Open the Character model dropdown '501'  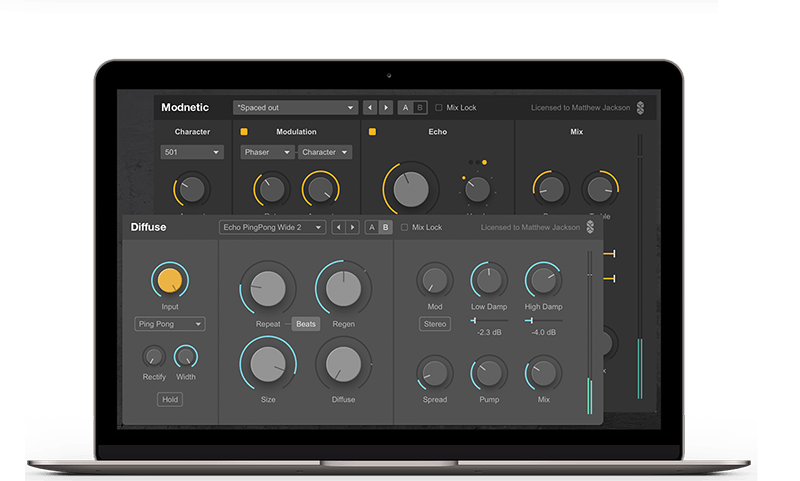coord(192,152)
